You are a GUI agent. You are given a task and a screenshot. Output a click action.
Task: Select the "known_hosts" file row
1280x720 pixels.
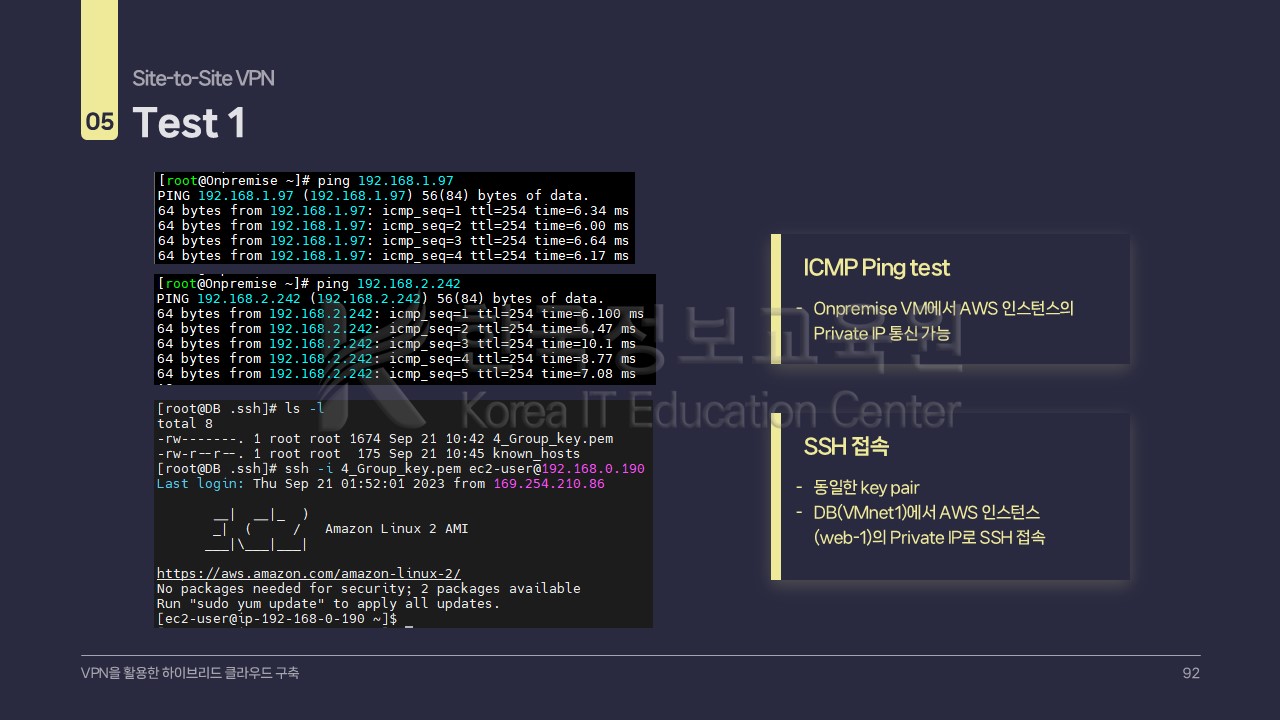click(x=369, y=454)
